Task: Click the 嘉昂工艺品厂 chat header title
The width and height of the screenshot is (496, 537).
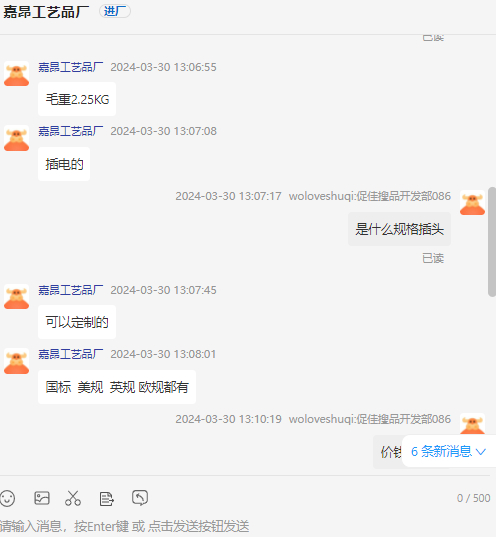Action: tap(46, 12)
